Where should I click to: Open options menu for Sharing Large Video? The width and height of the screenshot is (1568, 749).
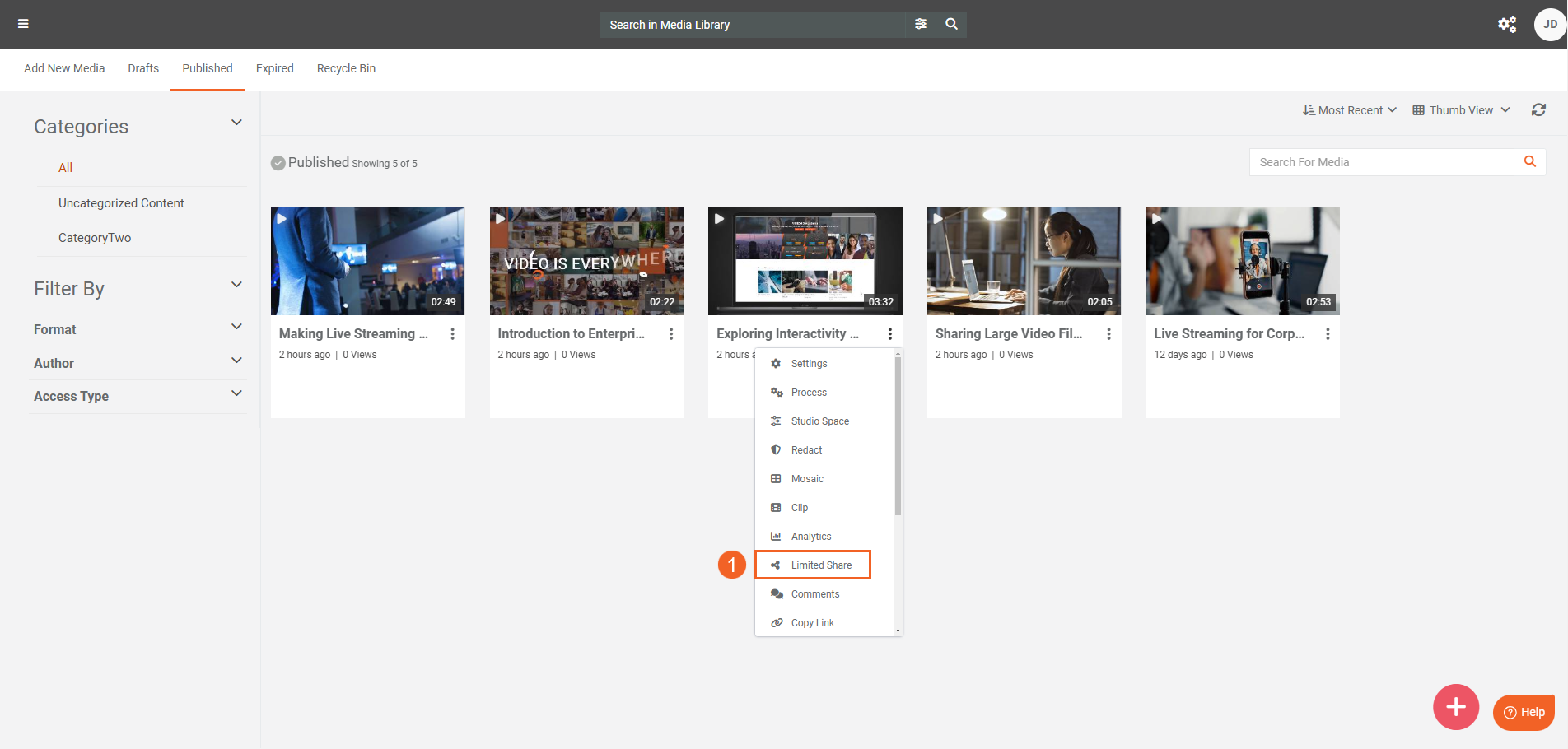(x=1108, y=334)
